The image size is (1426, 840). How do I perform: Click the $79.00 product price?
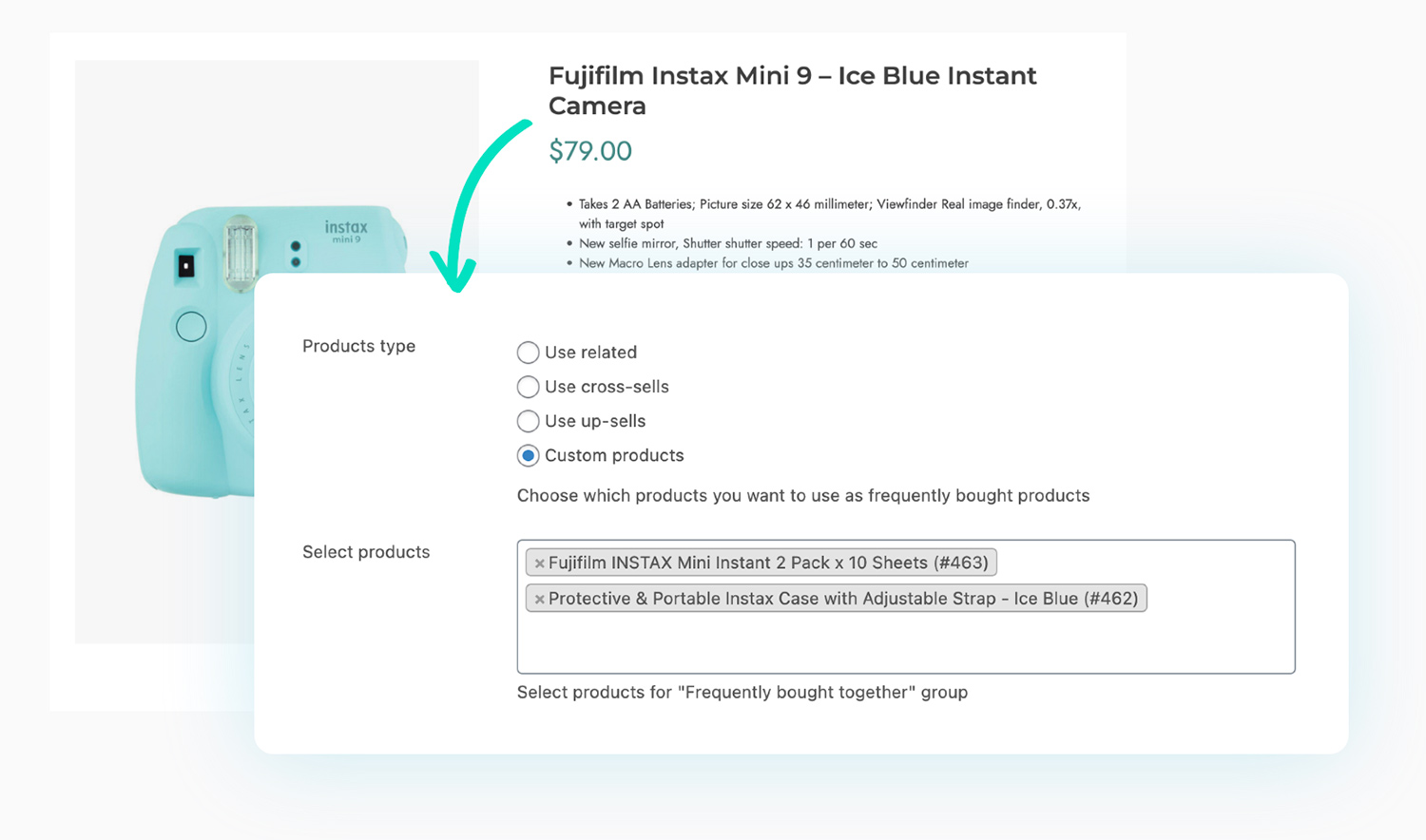590,151
